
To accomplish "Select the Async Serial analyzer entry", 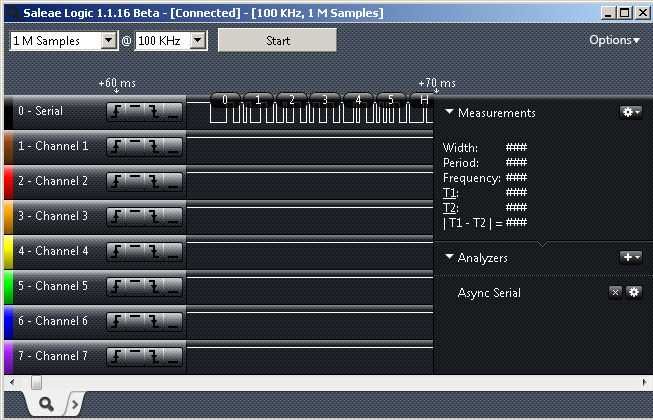I will click(x=489, y=293).
